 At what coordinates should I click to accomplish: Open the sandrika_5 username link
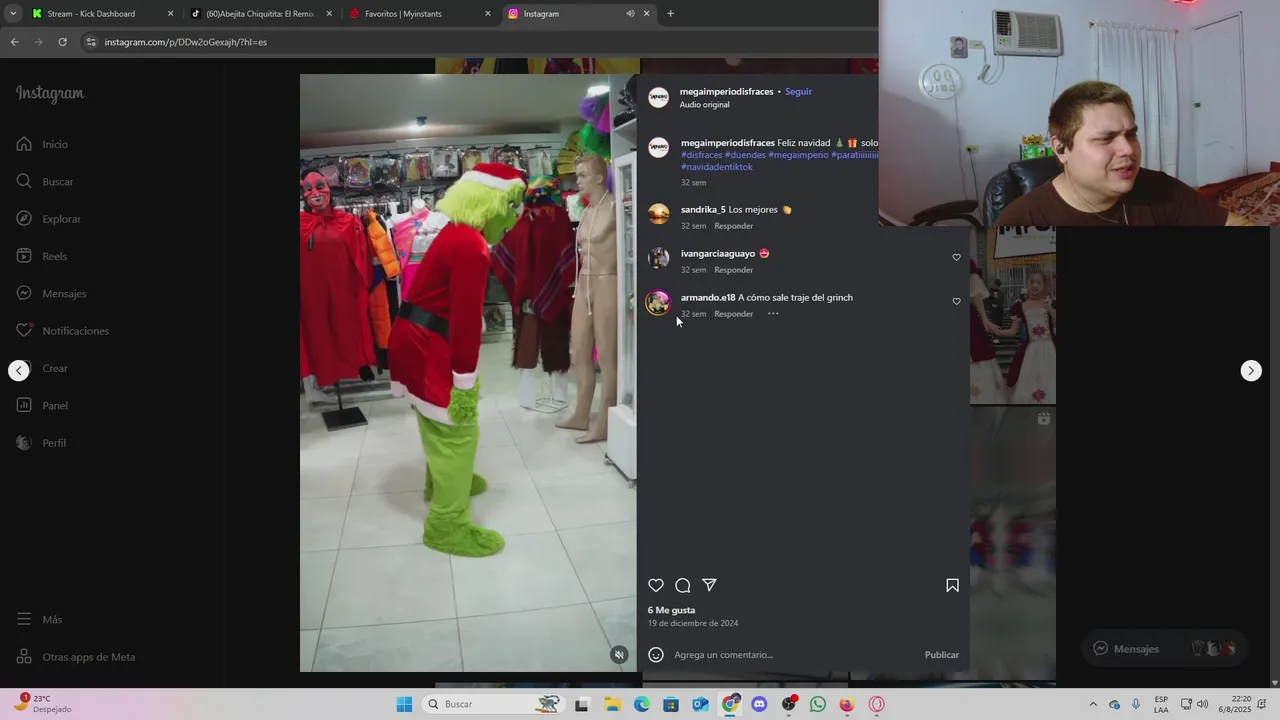coord(703,210)
